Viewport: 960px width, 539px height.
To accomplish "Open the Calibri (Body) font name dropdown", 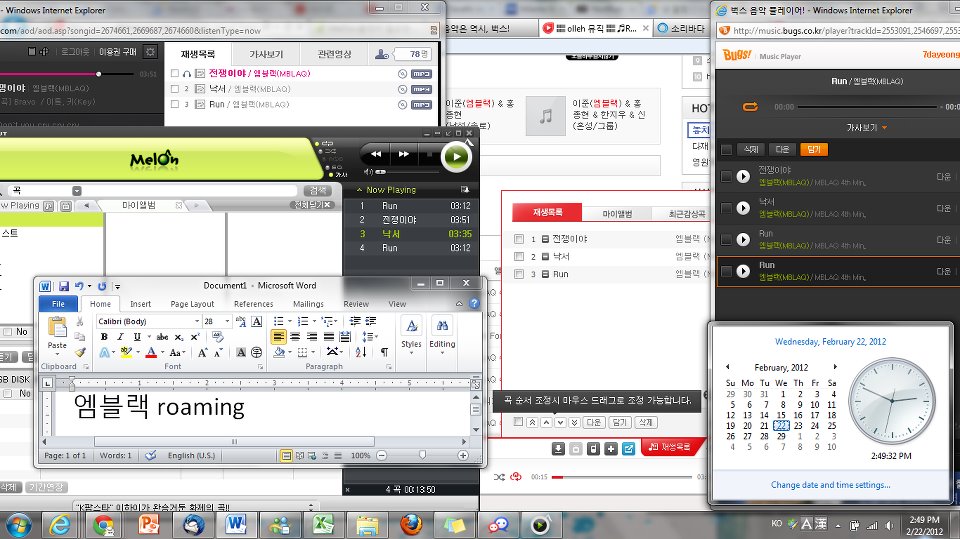I will (x=197, y=321).
